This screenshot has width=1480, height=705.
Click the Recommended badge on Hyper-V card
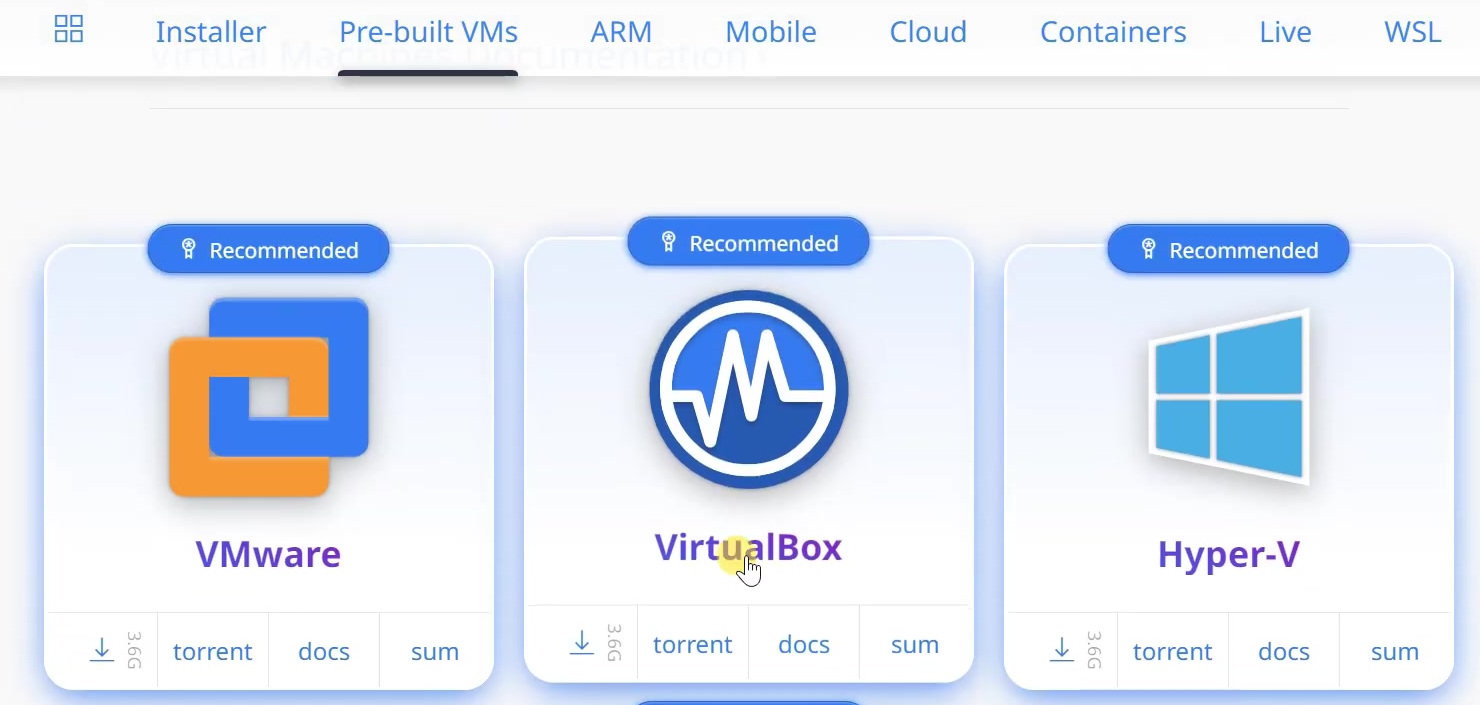coord(1228,250)
